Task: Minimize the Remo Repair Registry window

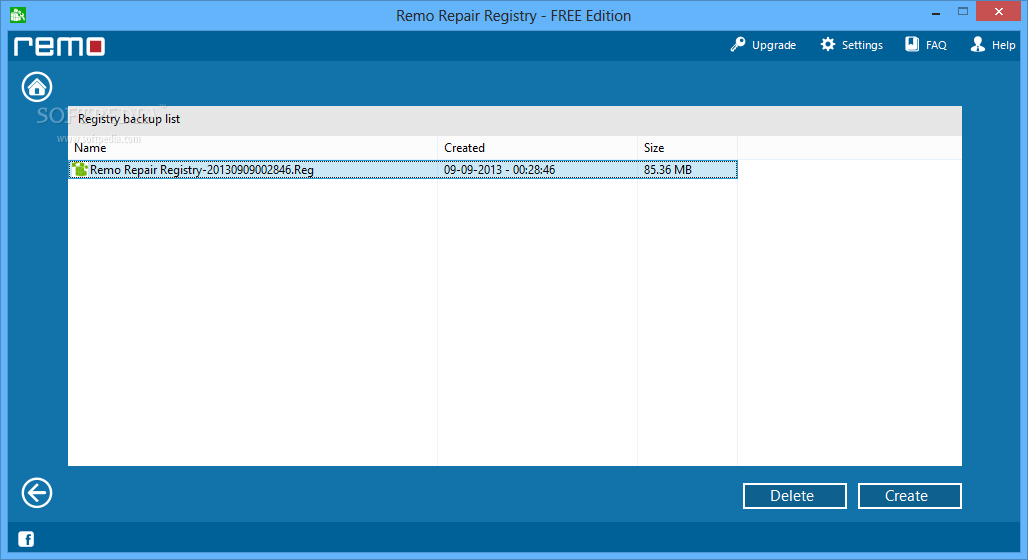Action: click(936, 12)
